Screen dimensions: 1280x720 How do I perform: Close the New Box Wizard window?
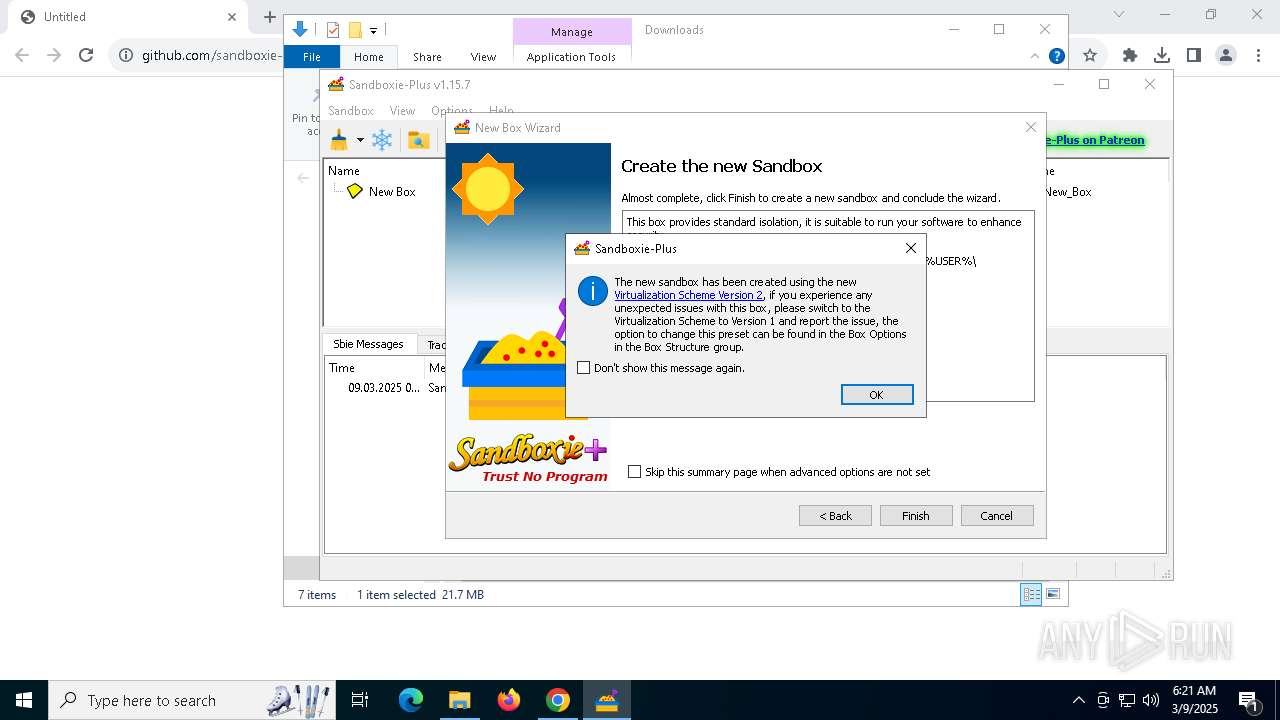tap(1031, 127)
